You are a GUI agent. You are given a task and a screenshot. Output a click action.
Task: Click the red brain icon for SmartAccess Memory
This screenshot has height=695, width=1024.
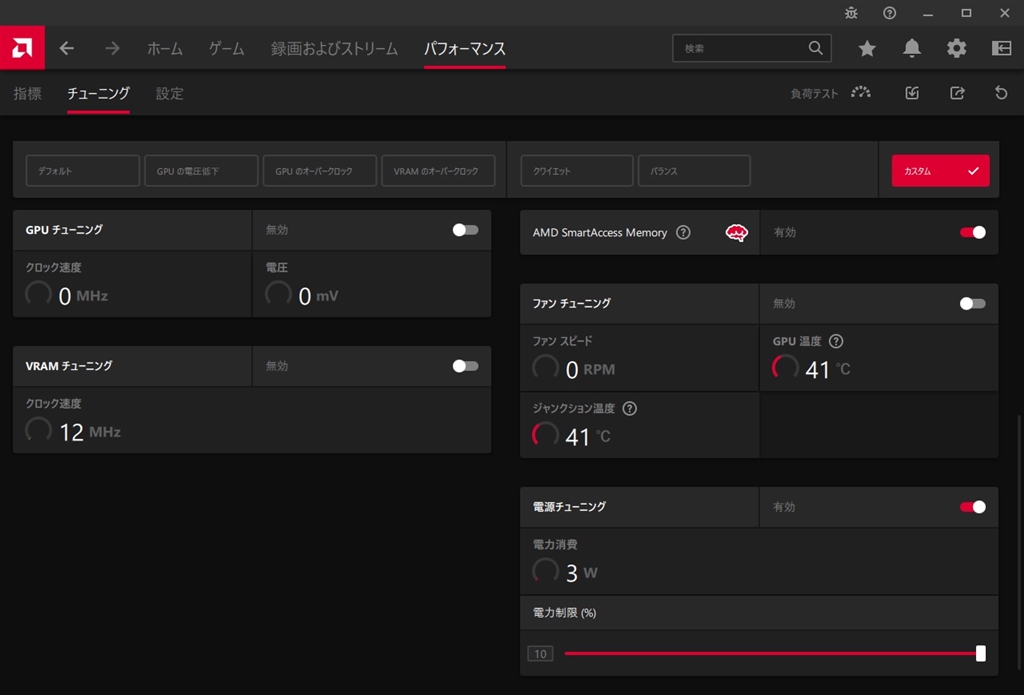pyautogui.click(x=737, y=233)
